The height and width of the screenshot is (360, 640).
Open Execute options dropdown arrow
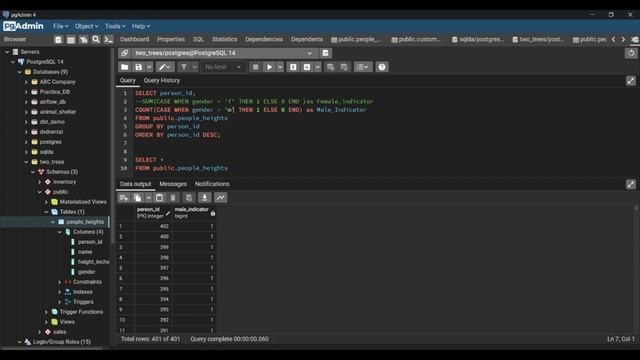pos(280,67)
